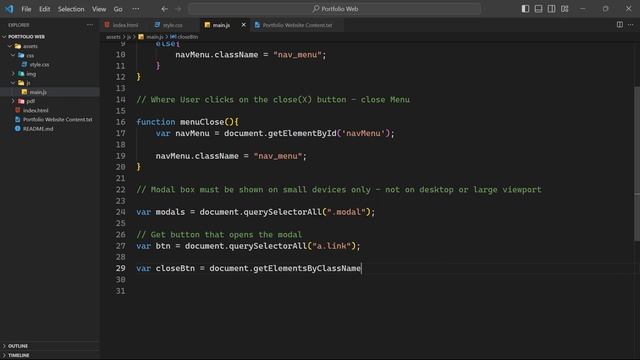The height and width of the screenshot is (360, 640).
Task: Click ".modal" string on line 24
Action: [346, 212]
